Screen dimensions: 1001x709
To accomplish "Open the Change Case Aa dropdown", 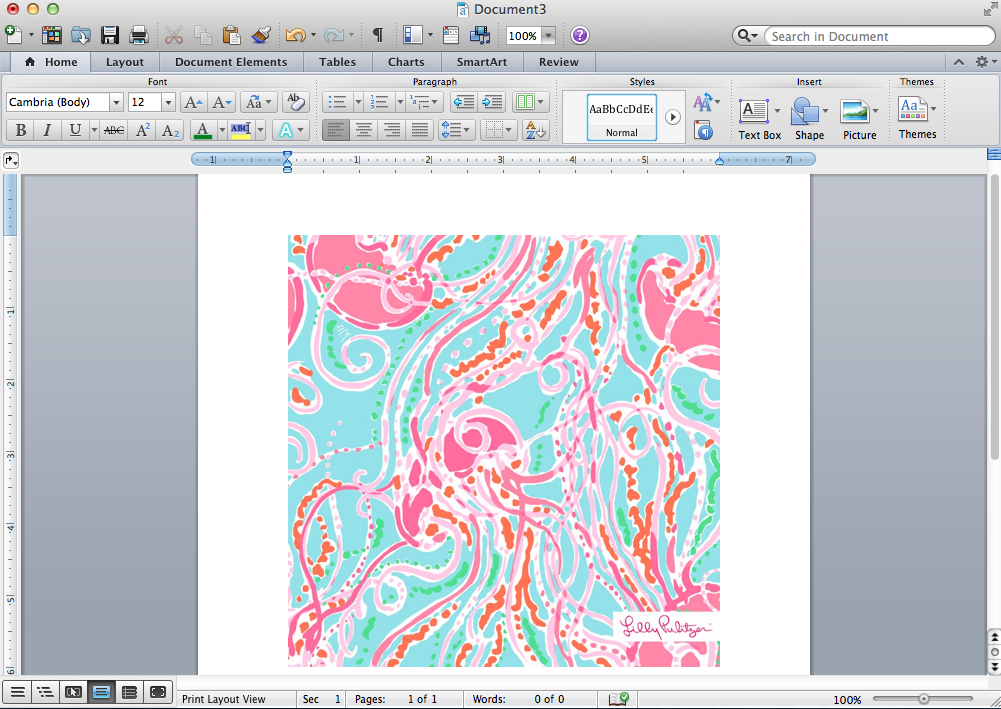I will click(x=259, y=102).
